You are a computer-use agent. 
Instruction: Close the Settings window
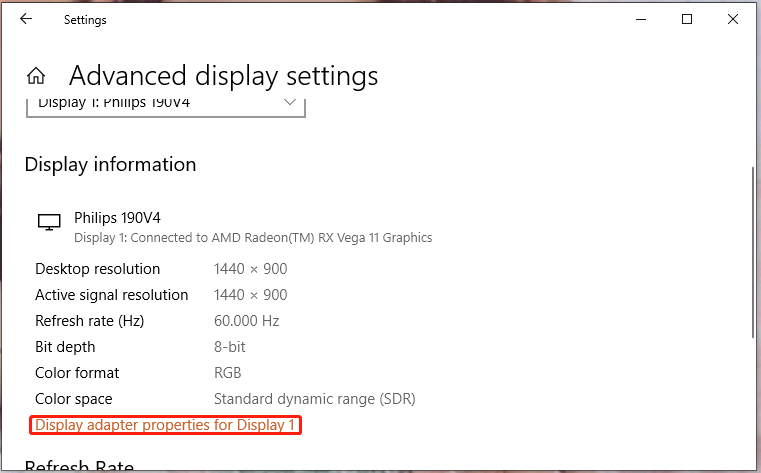(733, 19)
